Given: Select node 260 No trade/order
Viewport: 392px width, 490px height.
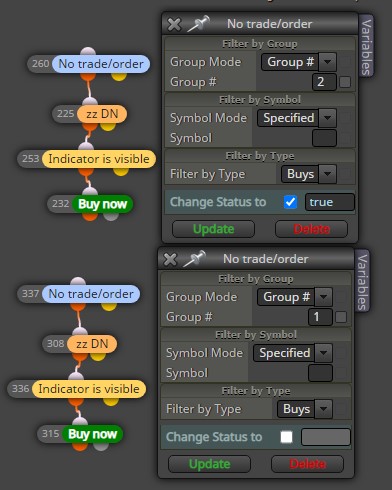Looking at the screenshot, I should pos(101,64).
